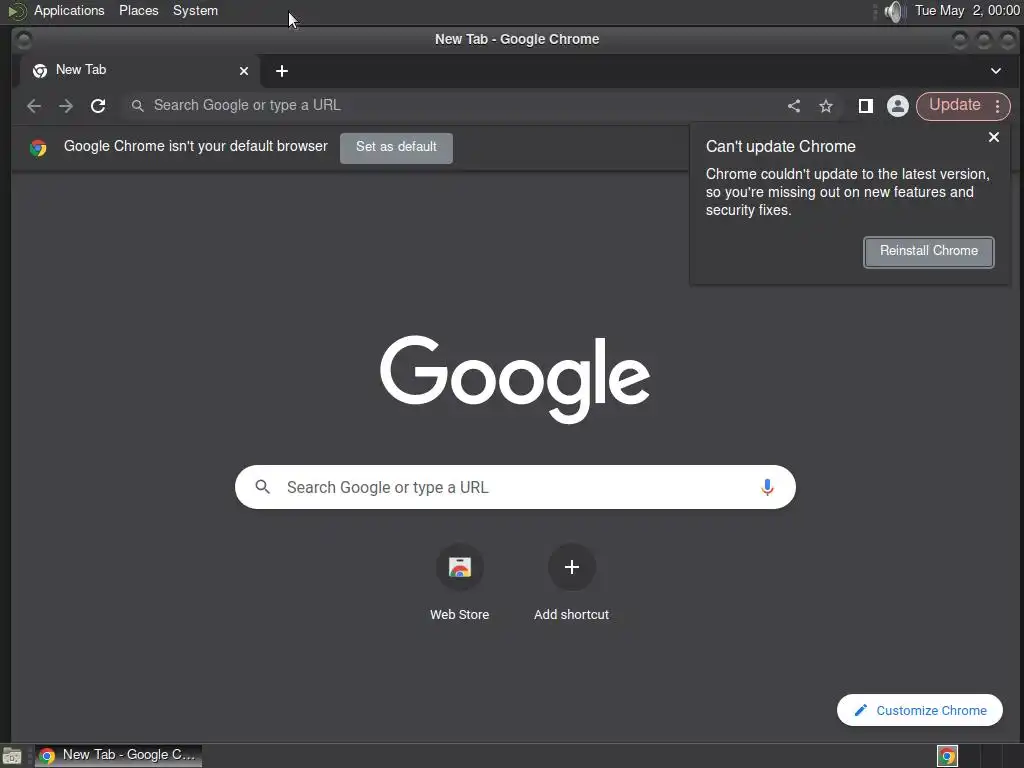Select the New Tab tab

pyautogui.click(x=140, y=71)
